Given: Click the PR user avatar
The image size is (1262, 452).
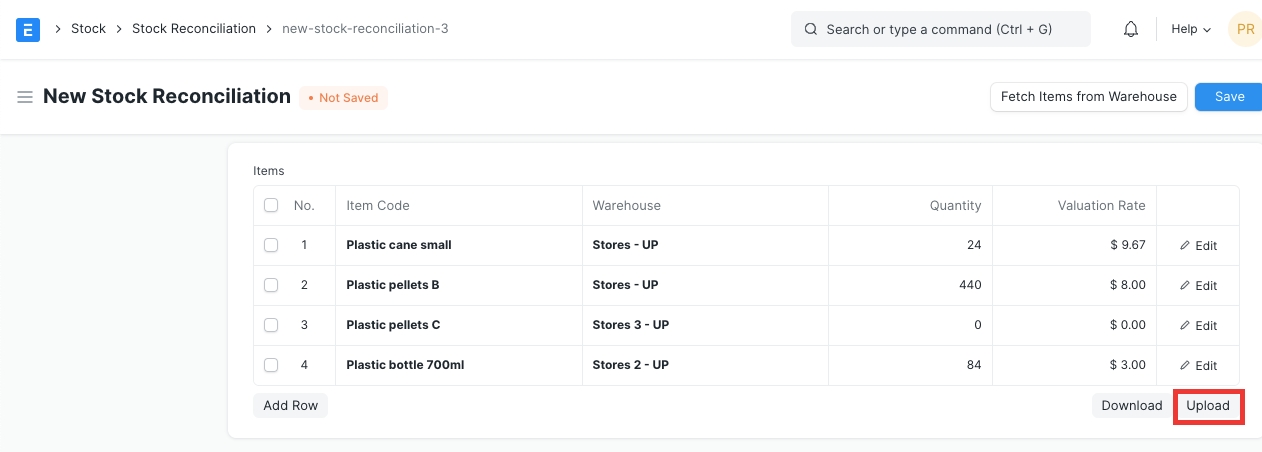Looking at the screenshot, I should pyautogui.click(x=1244, y=29).
